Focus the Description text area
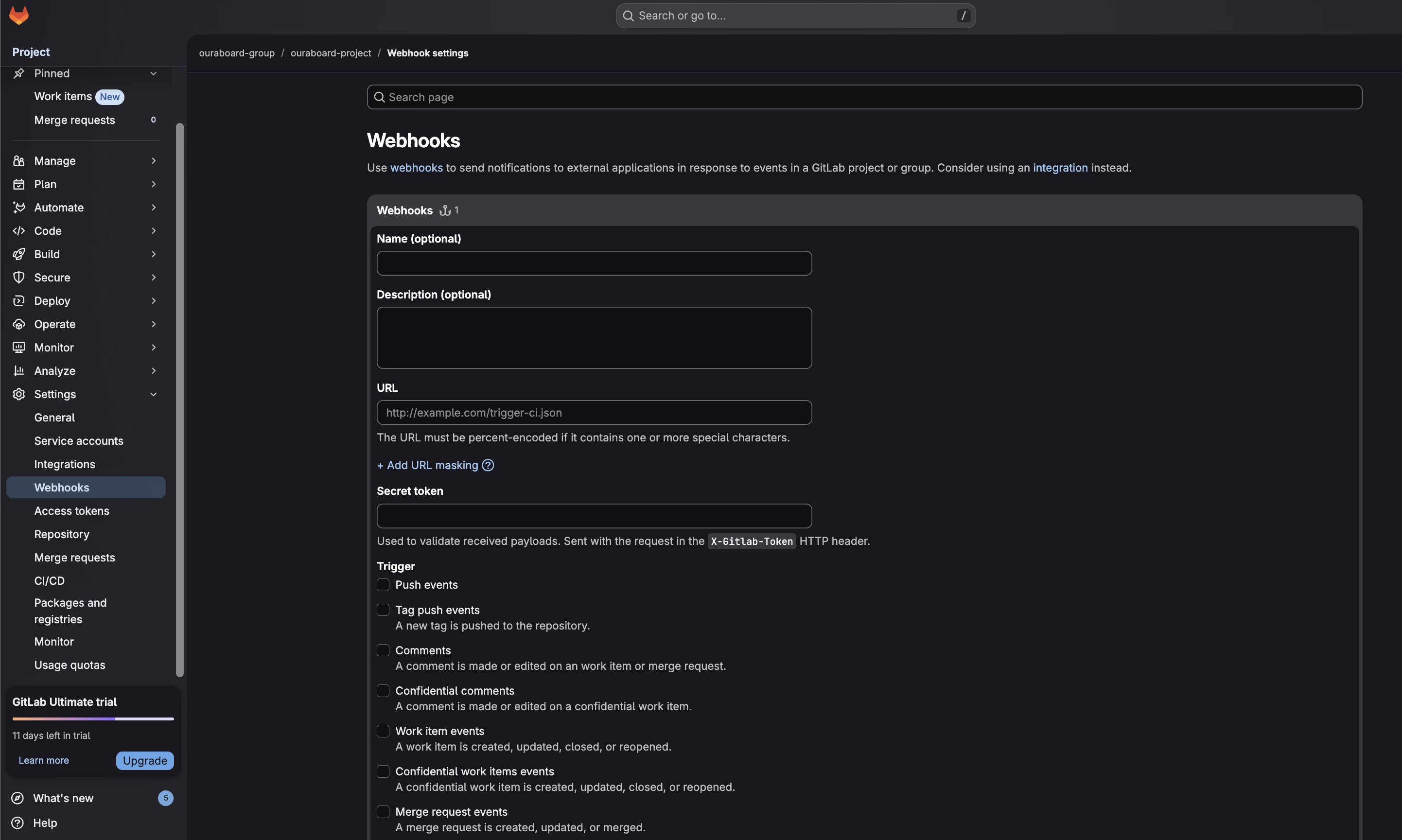 (x=595, y=338)
